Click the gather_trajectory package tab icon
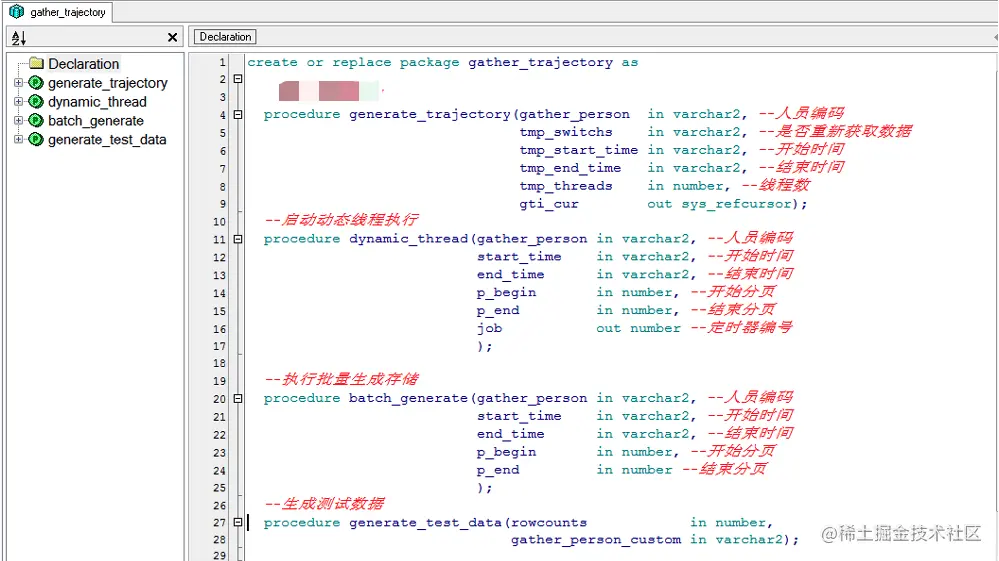Viewport: 999px width, 561px height. [17, 11]
